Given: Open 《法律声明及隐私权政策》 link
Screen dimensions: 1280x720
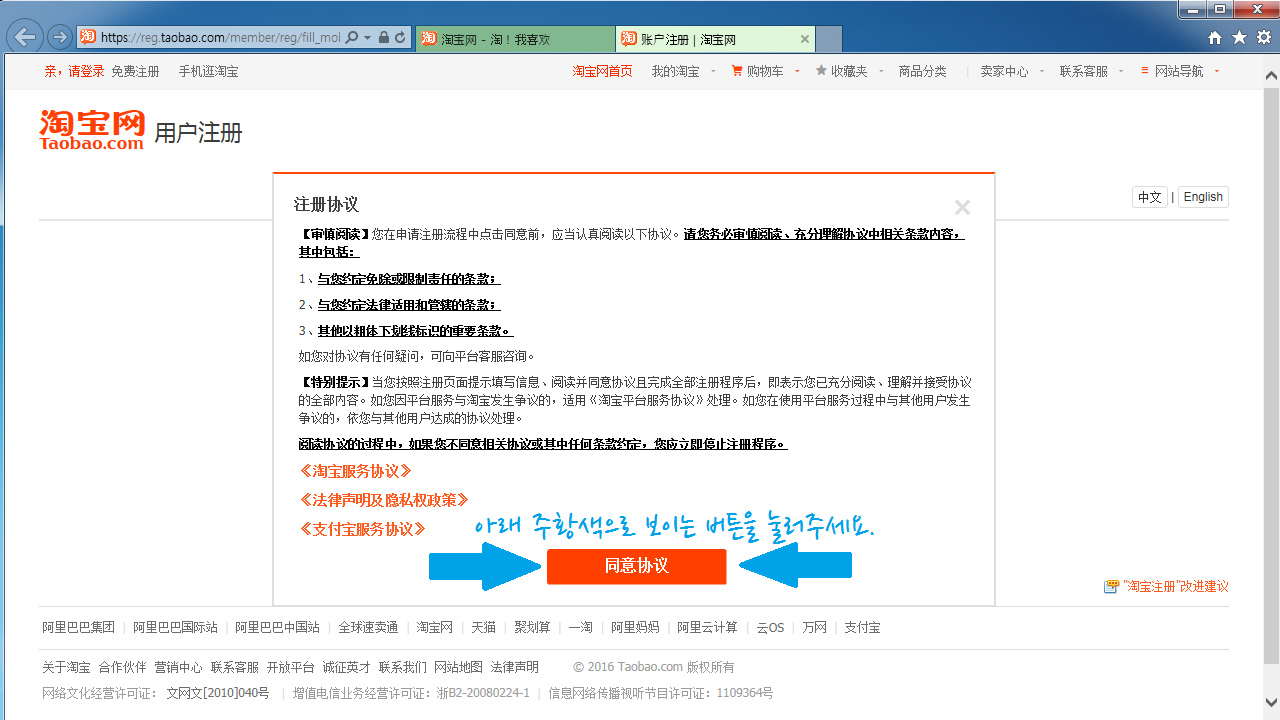Looking at the screenshot, I should 383,500.
